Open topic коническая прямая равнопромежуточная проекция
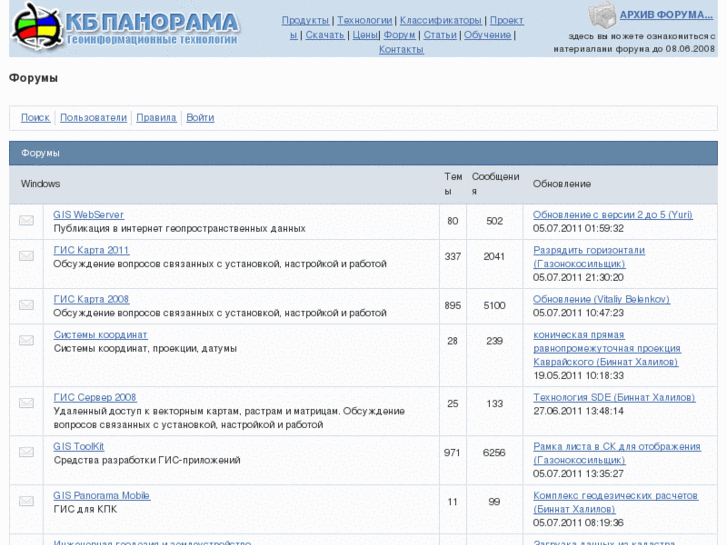 607,348
